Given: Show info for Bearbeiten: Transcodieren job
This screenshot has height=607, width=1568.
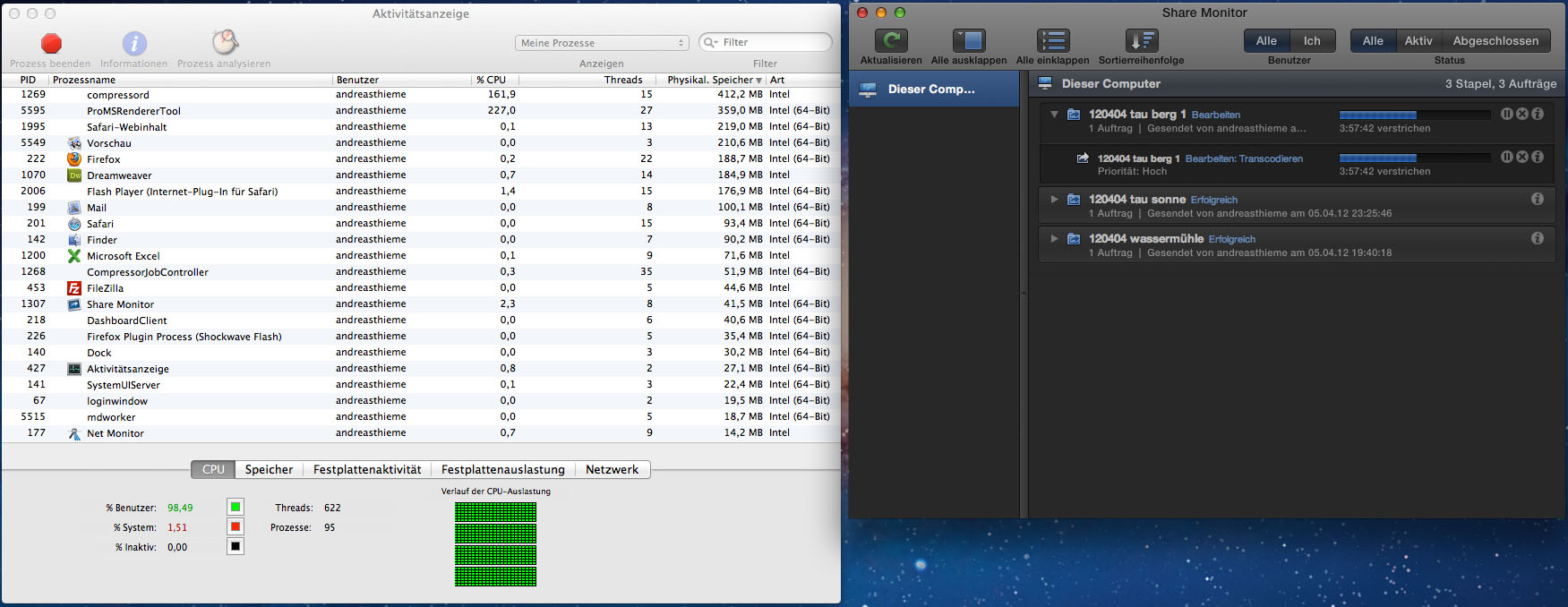Looking at the screenshot, I should point(1538,157).
